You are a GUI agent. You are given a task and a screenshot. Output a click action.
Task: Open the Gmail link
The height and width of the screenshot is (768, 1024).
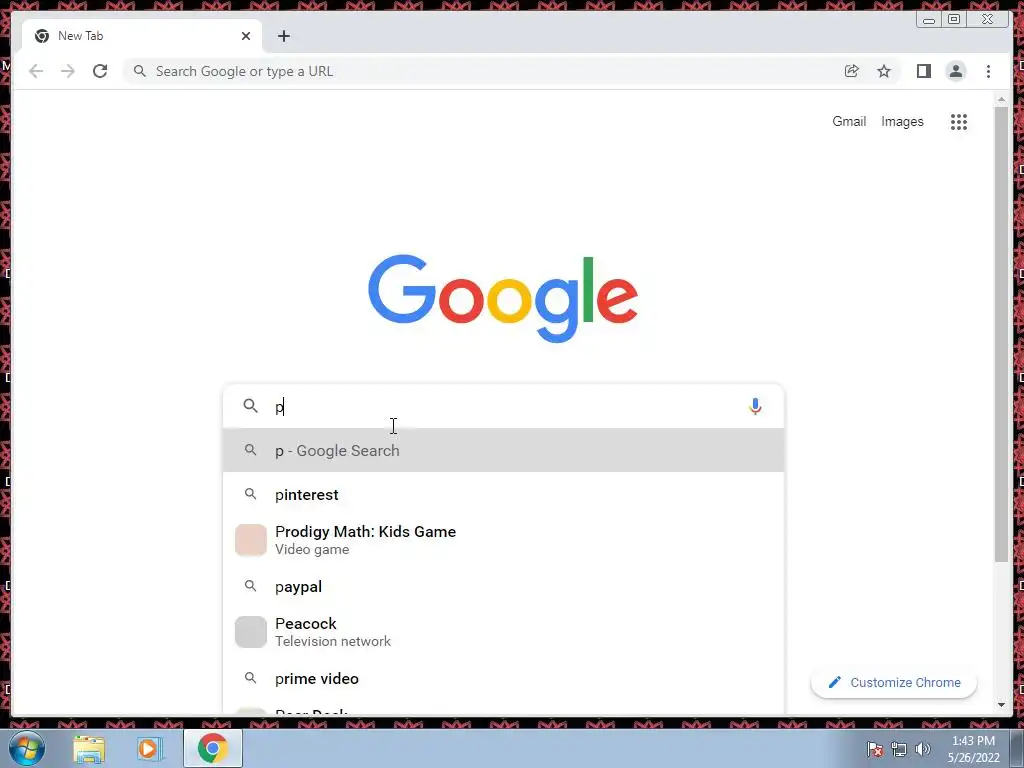(849, 121)
